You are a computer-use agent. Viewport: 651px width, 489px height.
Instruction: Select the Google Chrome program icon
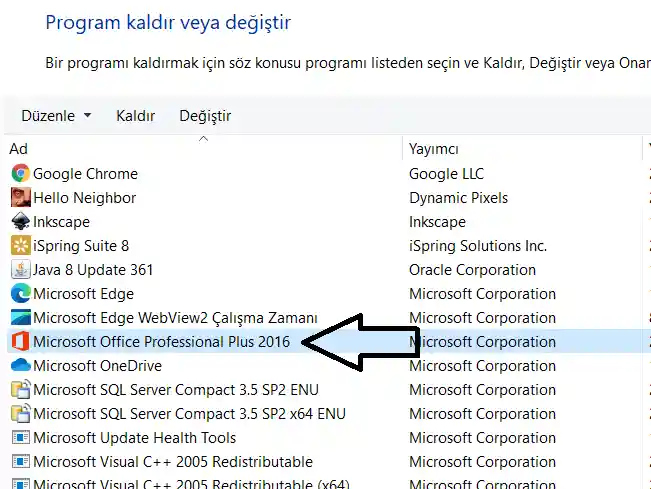[x=20, y=173]
